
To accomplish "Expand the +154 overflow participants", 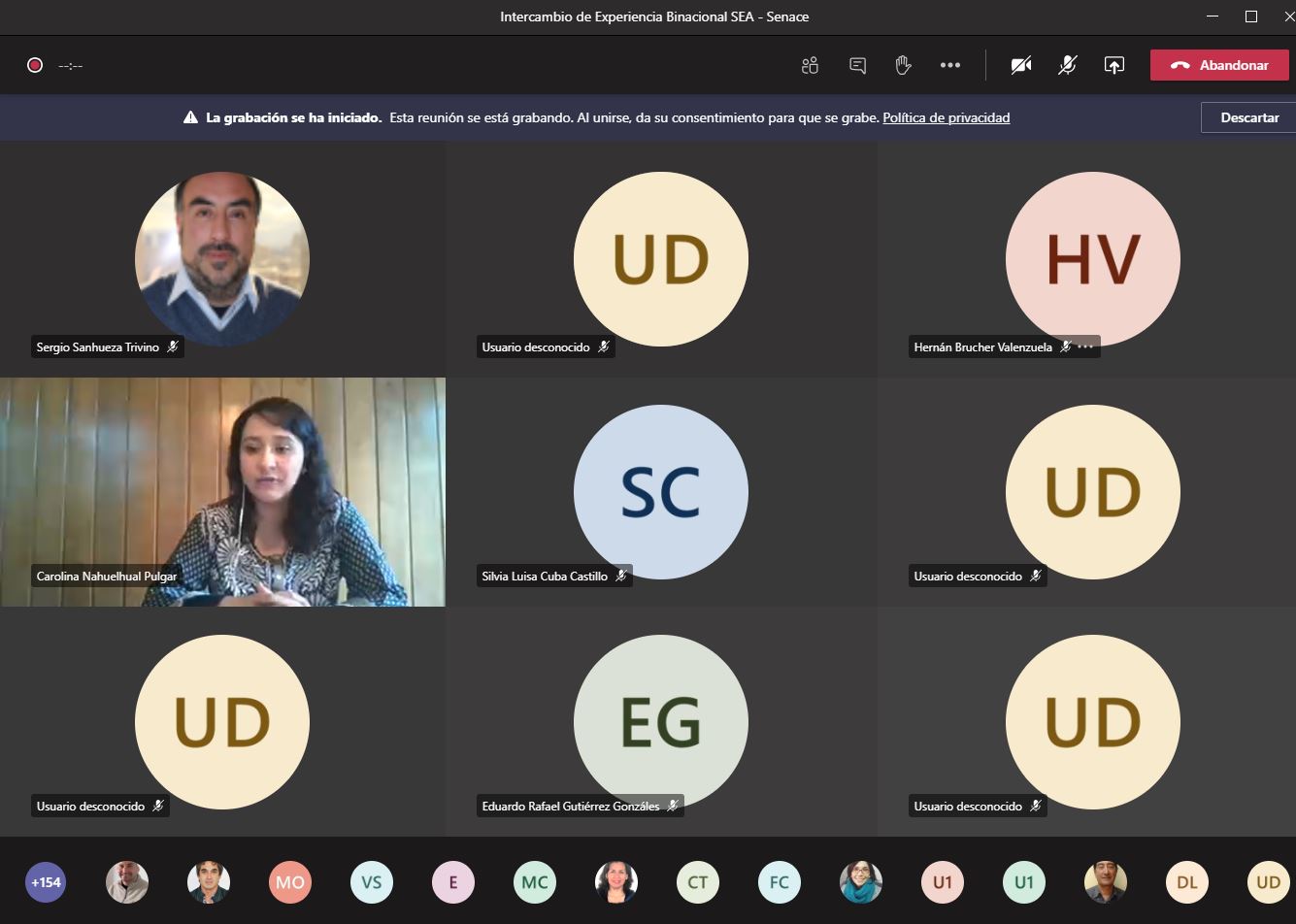I will pos(46,882).
